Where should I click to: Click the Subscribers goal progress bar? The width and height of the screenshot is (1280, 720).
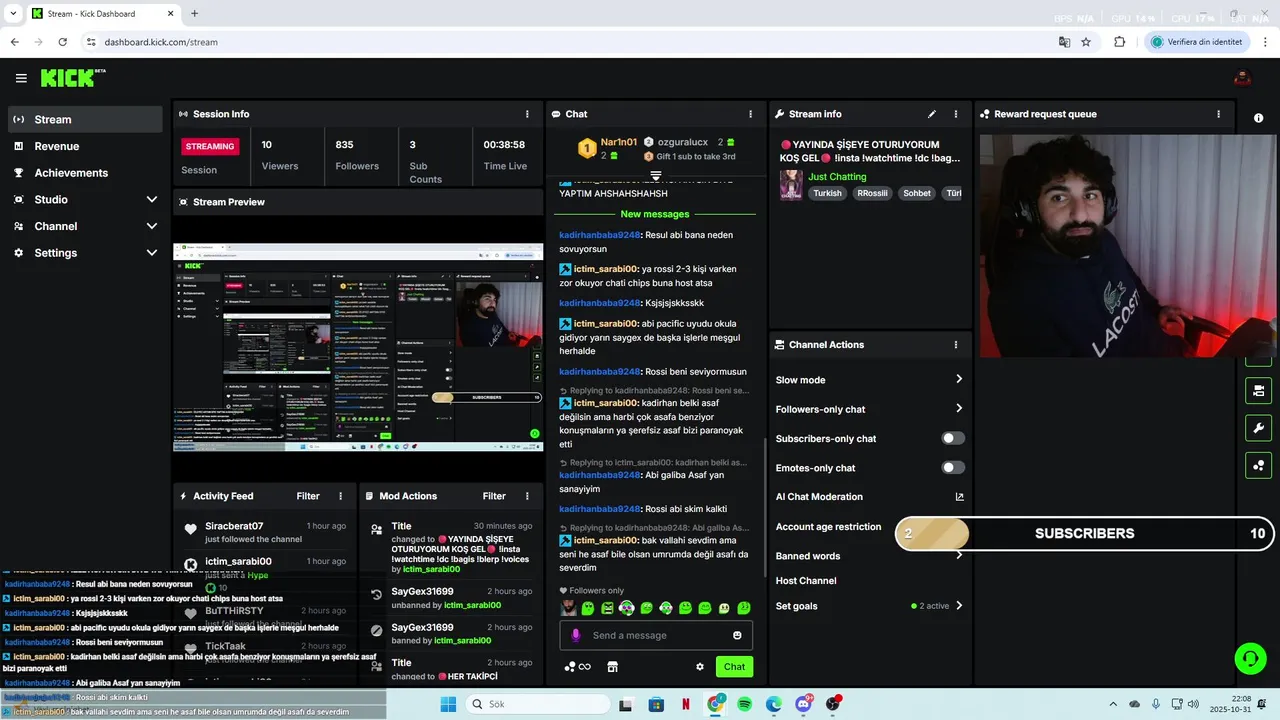[1085, 533]
